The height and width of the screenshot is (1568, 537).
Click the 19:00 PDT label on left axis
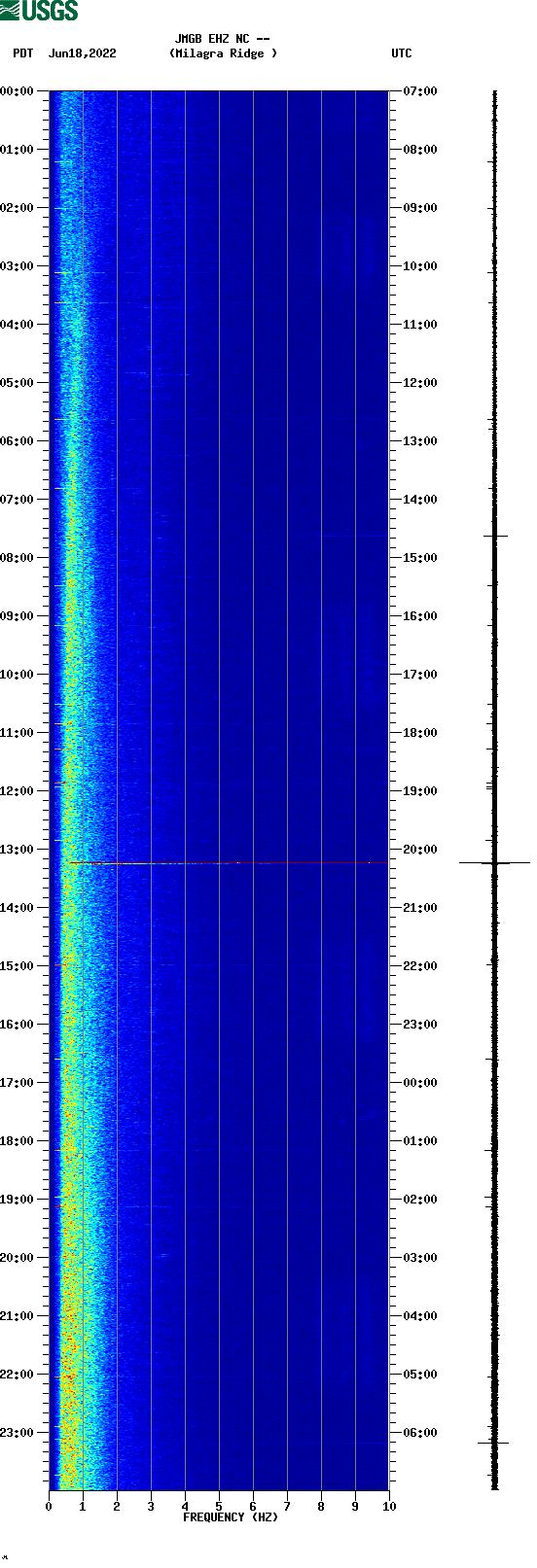click(18, 1200)
